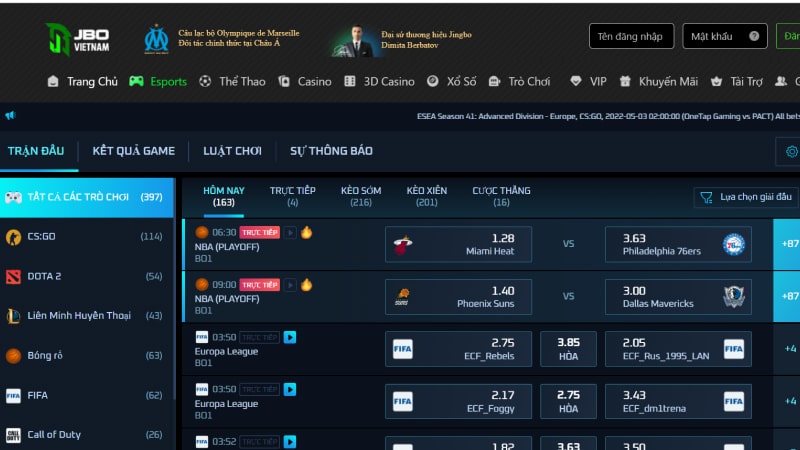The image size is (800, 450).
Task: Focus the Mật khẩu password field
Action: (724, 36)
